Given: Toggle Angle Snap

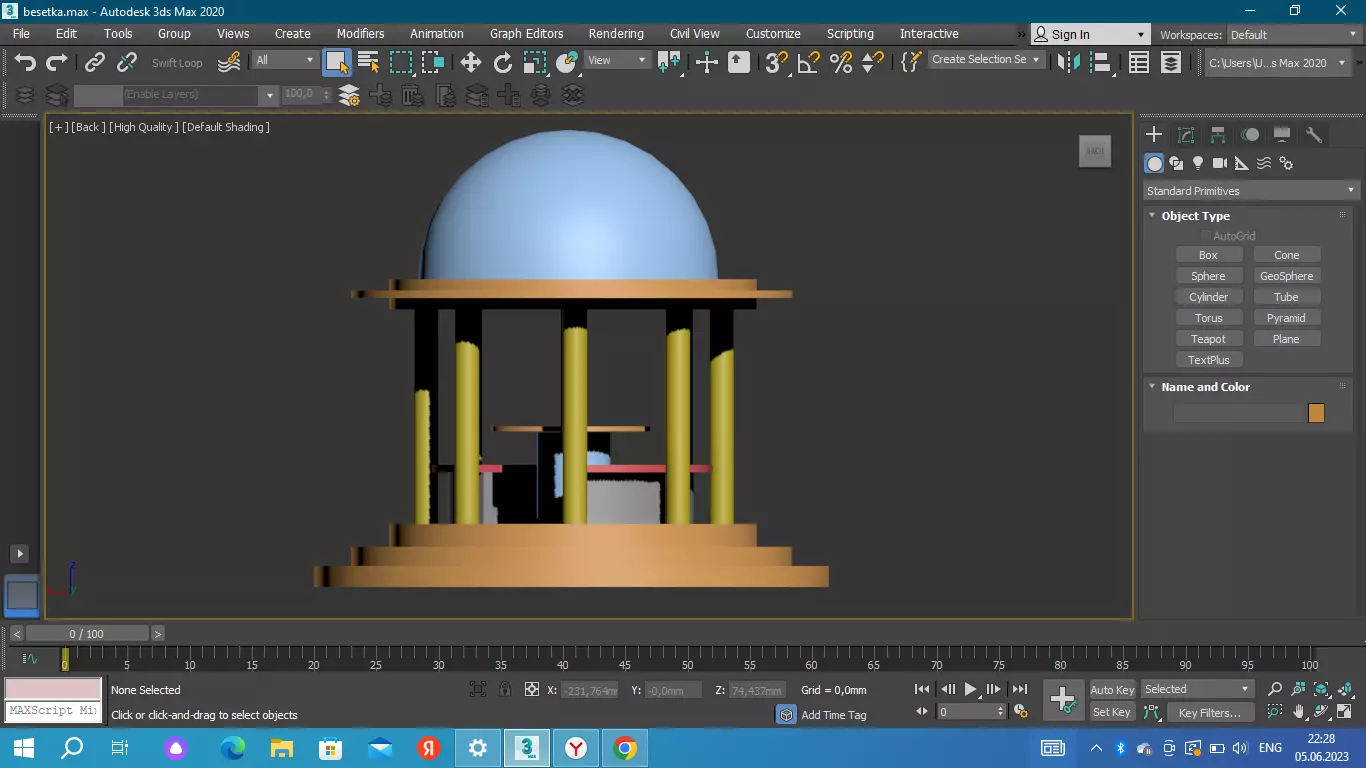Looking at the screenshot, I should click(x=809, y=62).
